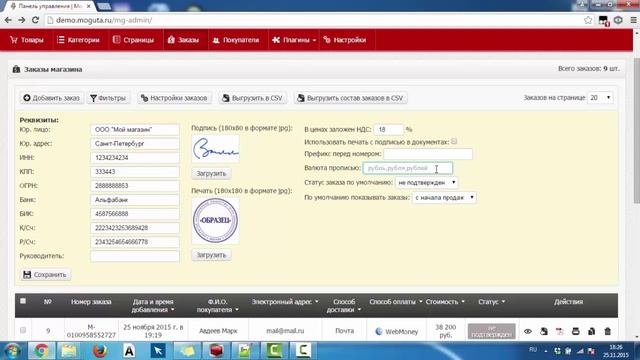Click Загрузить under the stamp image
The height and width of the screenshot is (360, 640).
click(x=211, y=255)
